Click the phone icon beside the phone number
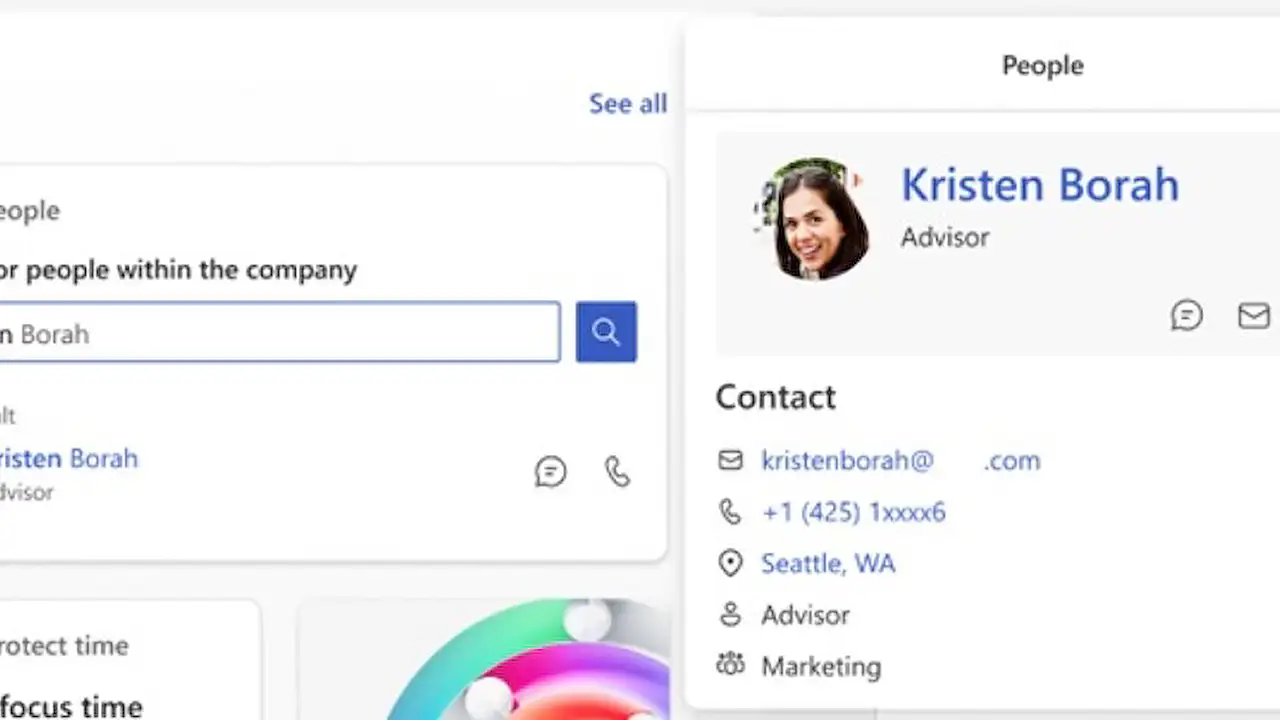Image resolution: width=1280 pixels, height=720 pixels. 731,512
